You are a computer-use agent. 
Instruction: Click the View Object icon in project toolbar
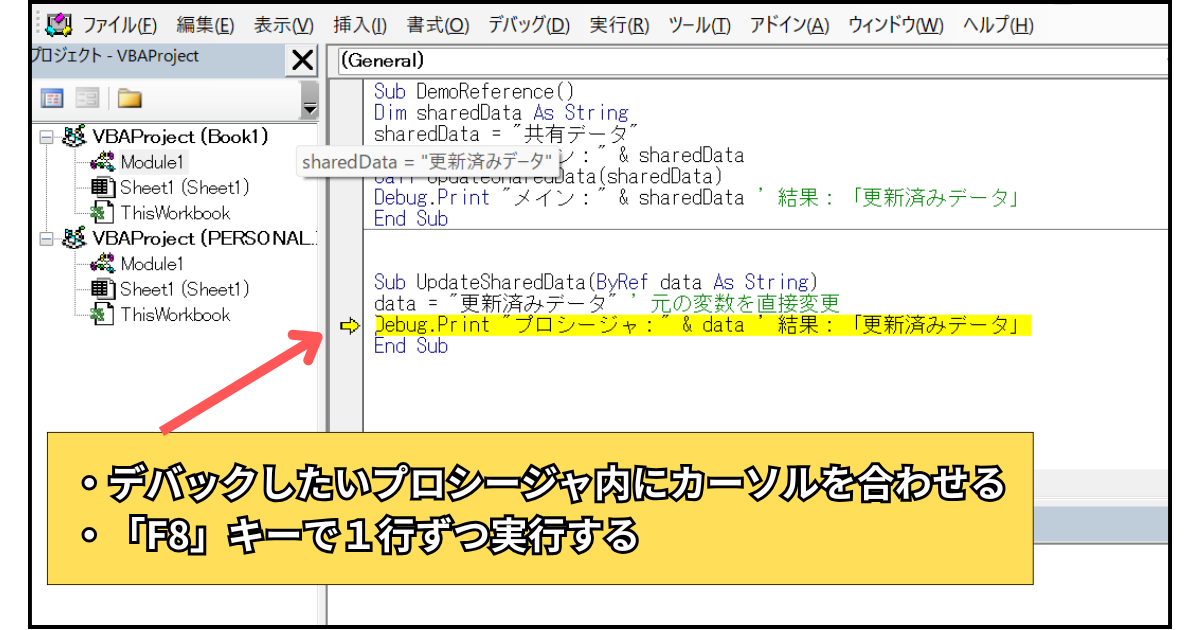88,98
